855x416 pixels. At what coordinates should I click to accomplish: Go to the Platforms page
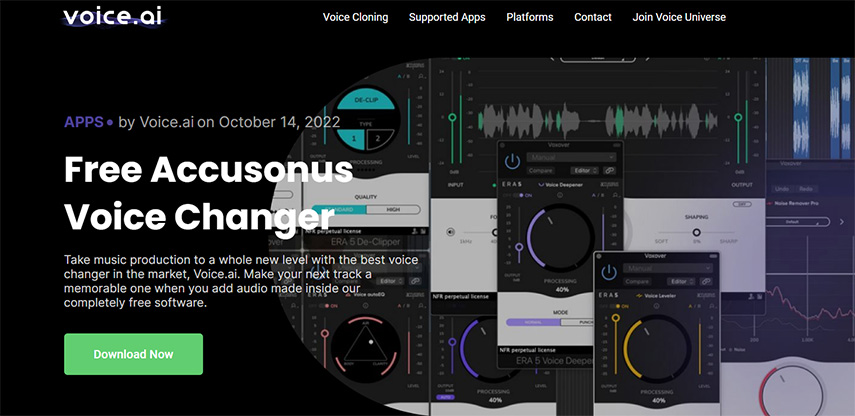[x=529, y=17]
